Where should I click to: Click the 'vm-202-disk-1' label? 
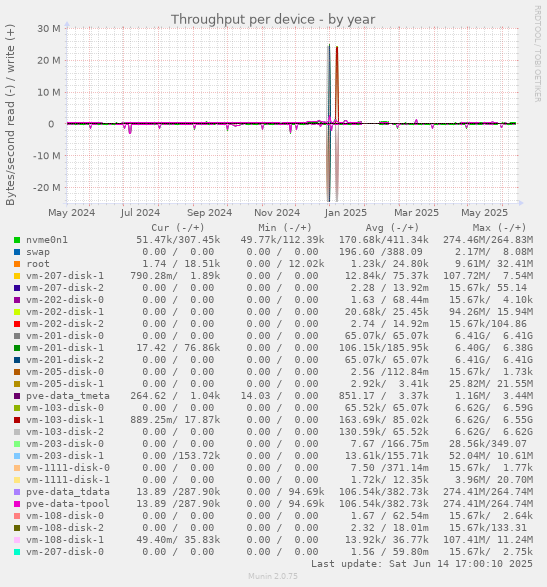(65, 312)
